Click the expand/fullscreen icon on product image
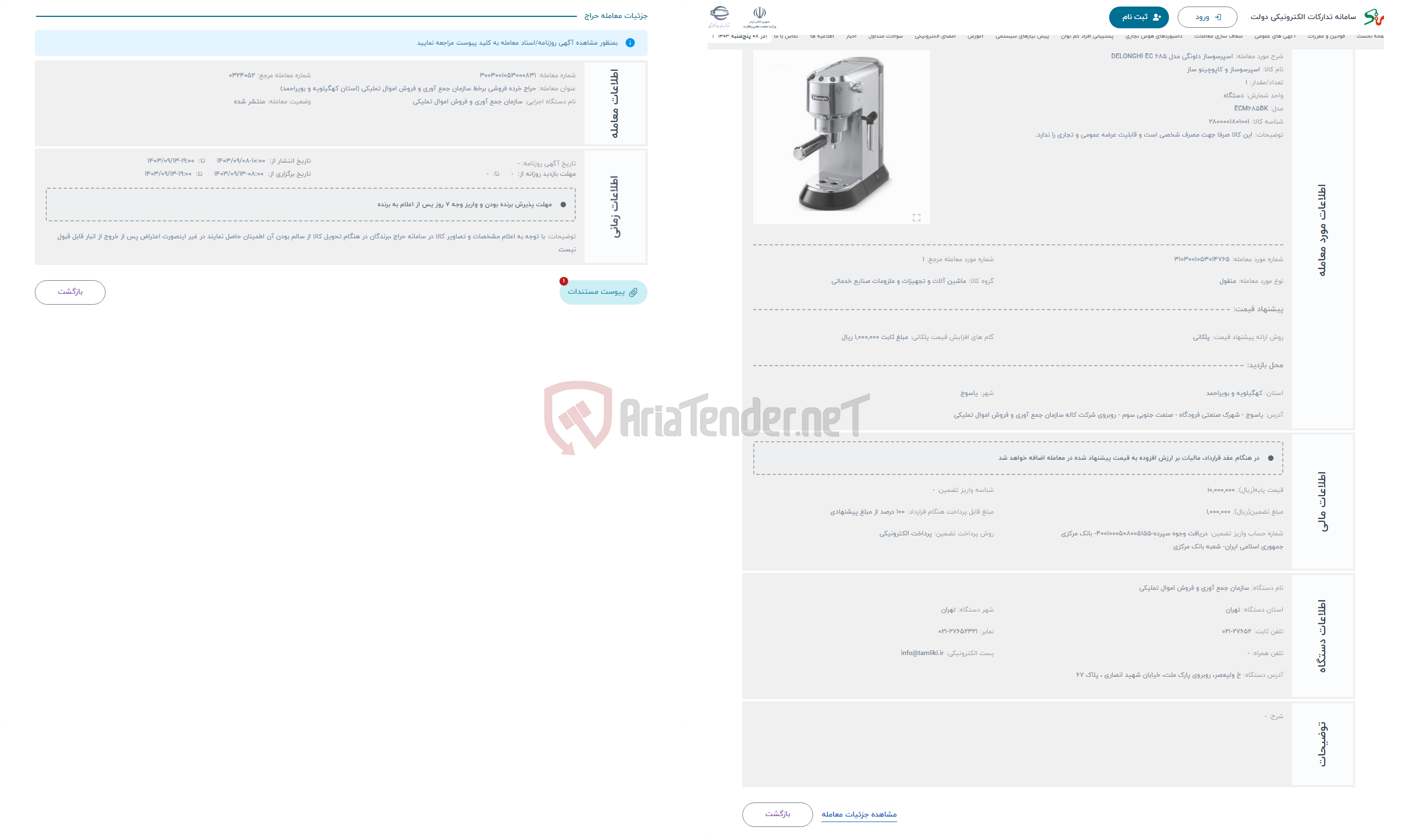 point(917,218)
